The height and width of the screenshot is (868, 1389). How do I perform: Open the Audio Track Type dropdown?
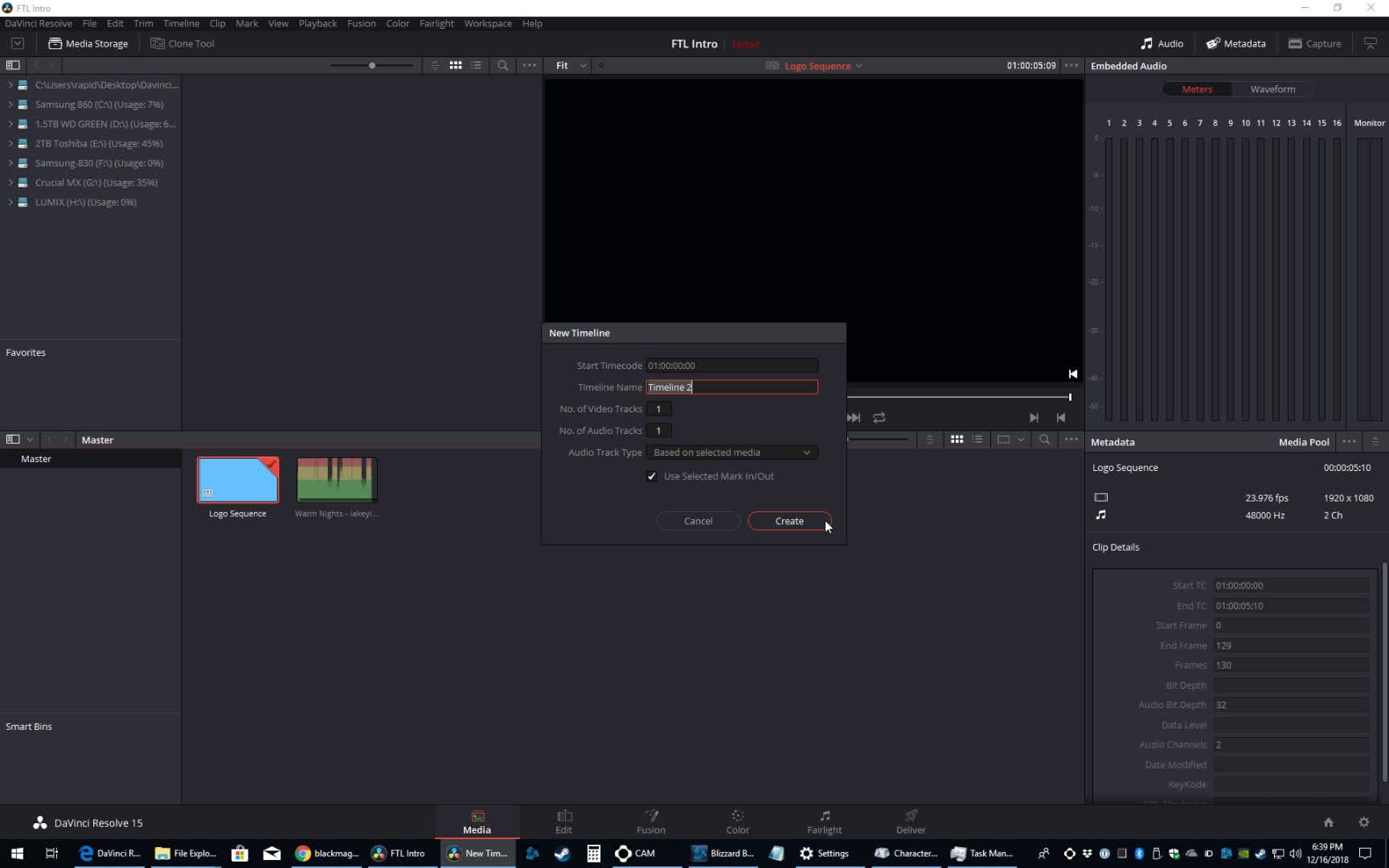[731, 452]
